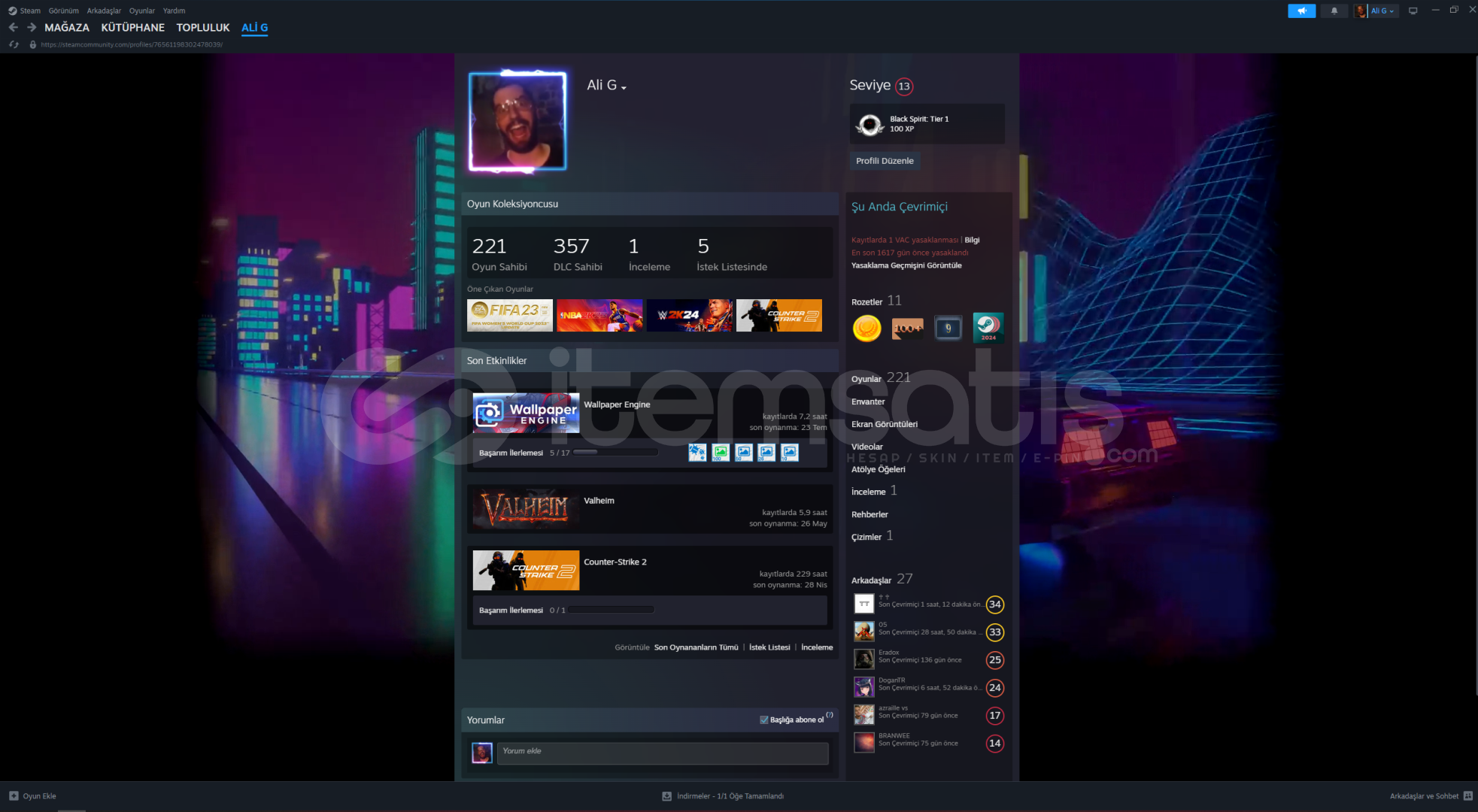This screenshot has width=1478, height=812.
Task: Open the Wallpaper Engine game banner
Action: coord(526,413)
